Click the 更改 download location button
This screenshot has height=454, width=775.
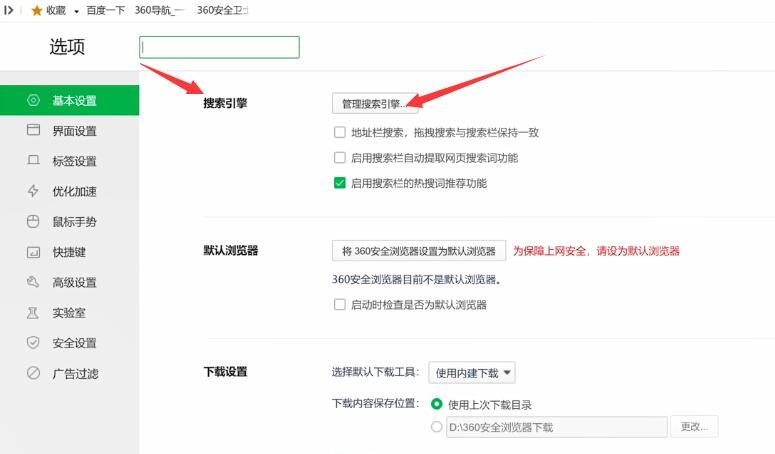[x=694, y=426]
